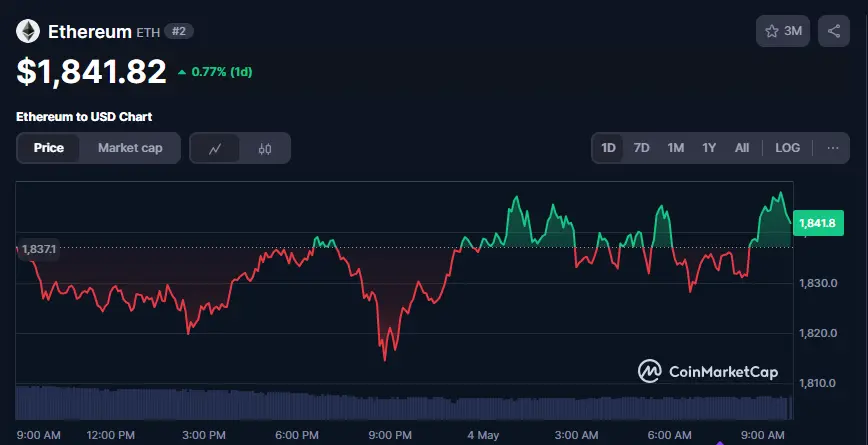868x445 pixels.
Task: Toggle LOG scale on the chart
Action: [787, 148]
